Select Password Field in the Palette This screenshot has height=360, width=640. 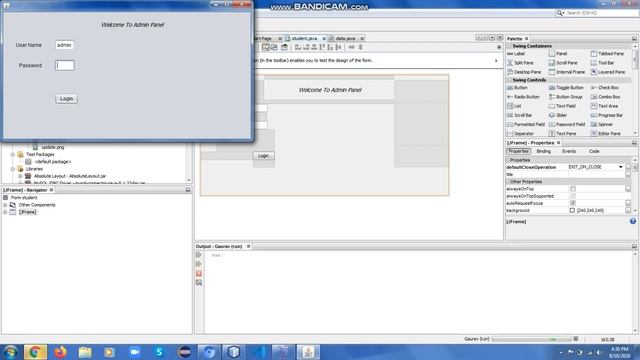[x=567, y=124]
